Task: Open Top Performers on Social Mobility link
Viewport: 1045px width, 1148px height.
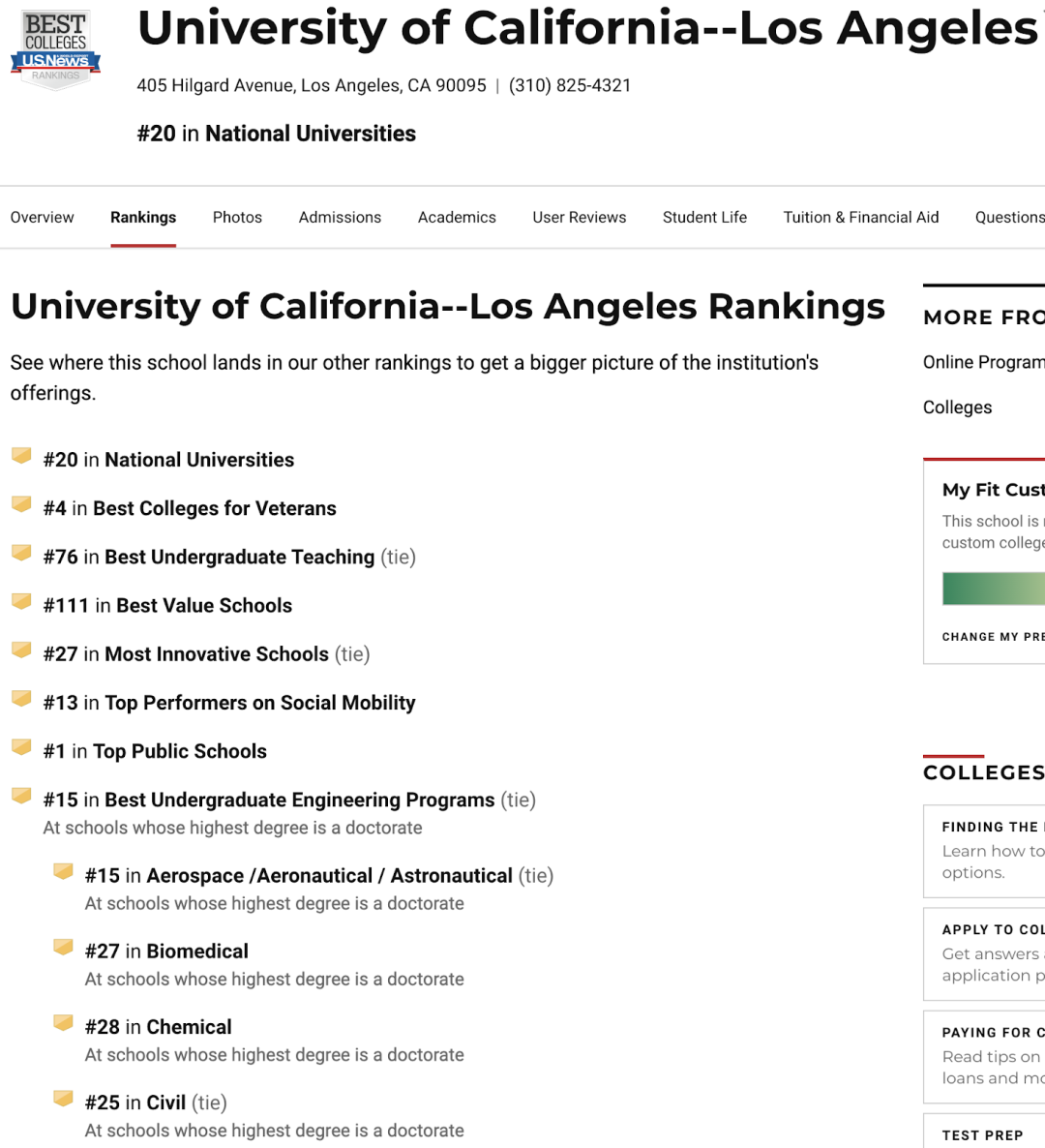Action: point(259,703)
